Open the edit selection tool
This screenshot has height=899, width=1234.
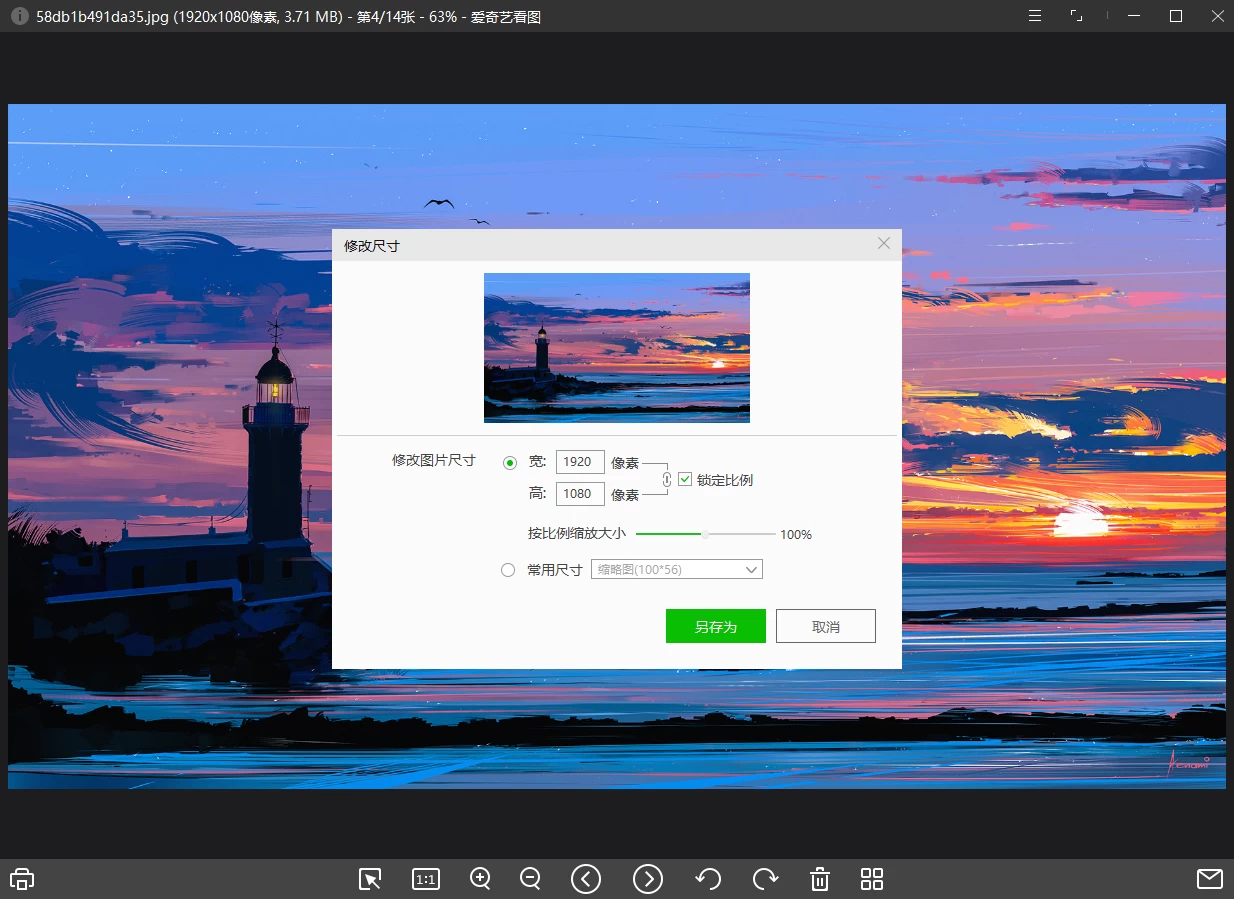[369, 879]
